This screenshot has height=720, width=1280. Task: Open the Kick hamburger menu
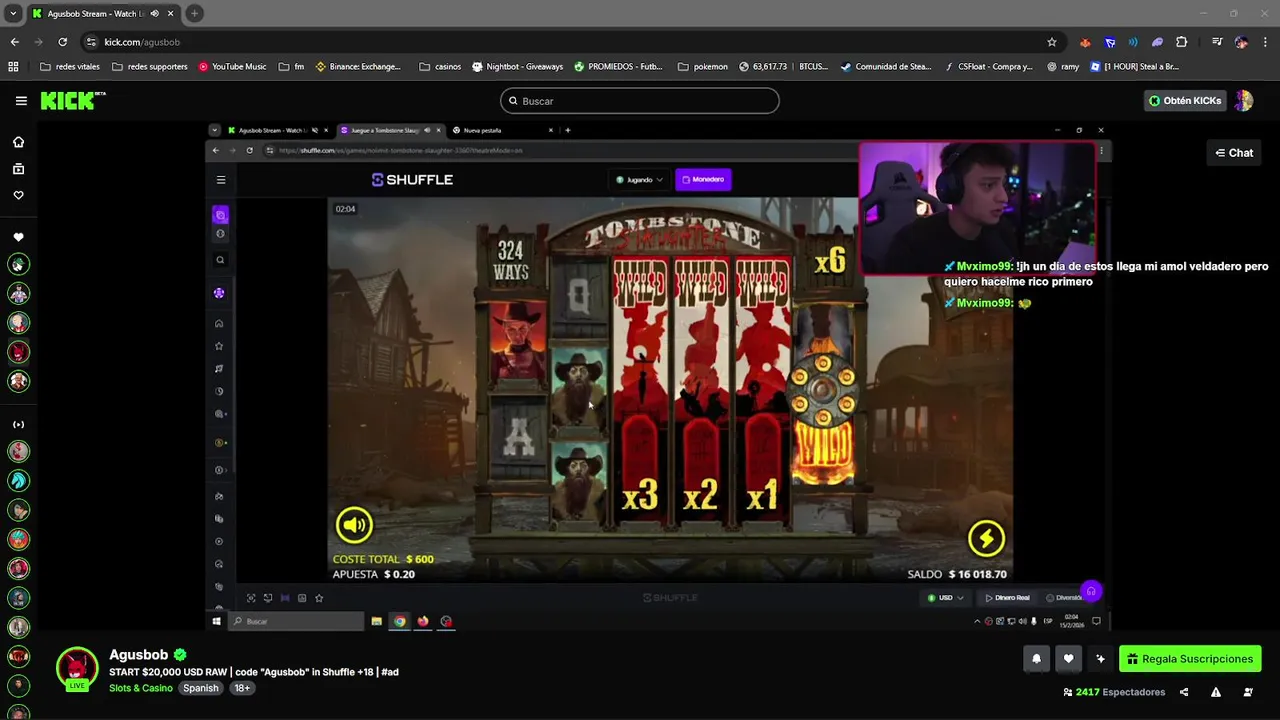click(21, 101)
